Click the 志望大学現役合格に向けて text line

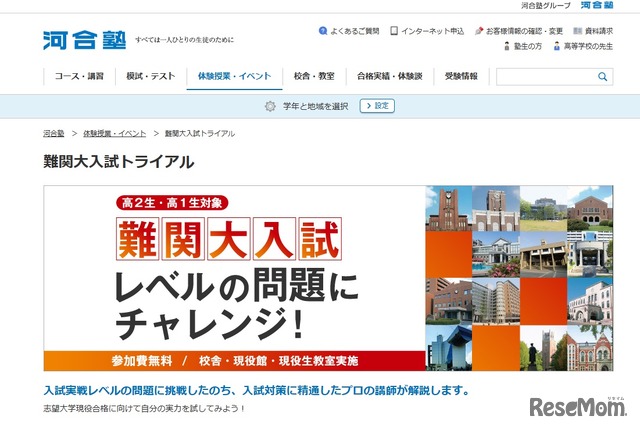144,408
